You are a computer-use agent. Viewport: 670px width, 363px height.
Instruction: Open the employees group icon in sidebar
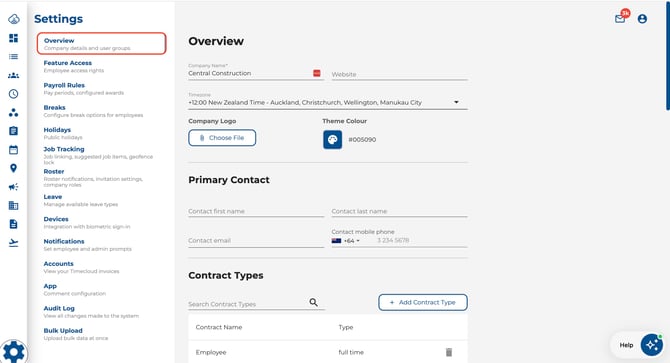tap(14, 75)
